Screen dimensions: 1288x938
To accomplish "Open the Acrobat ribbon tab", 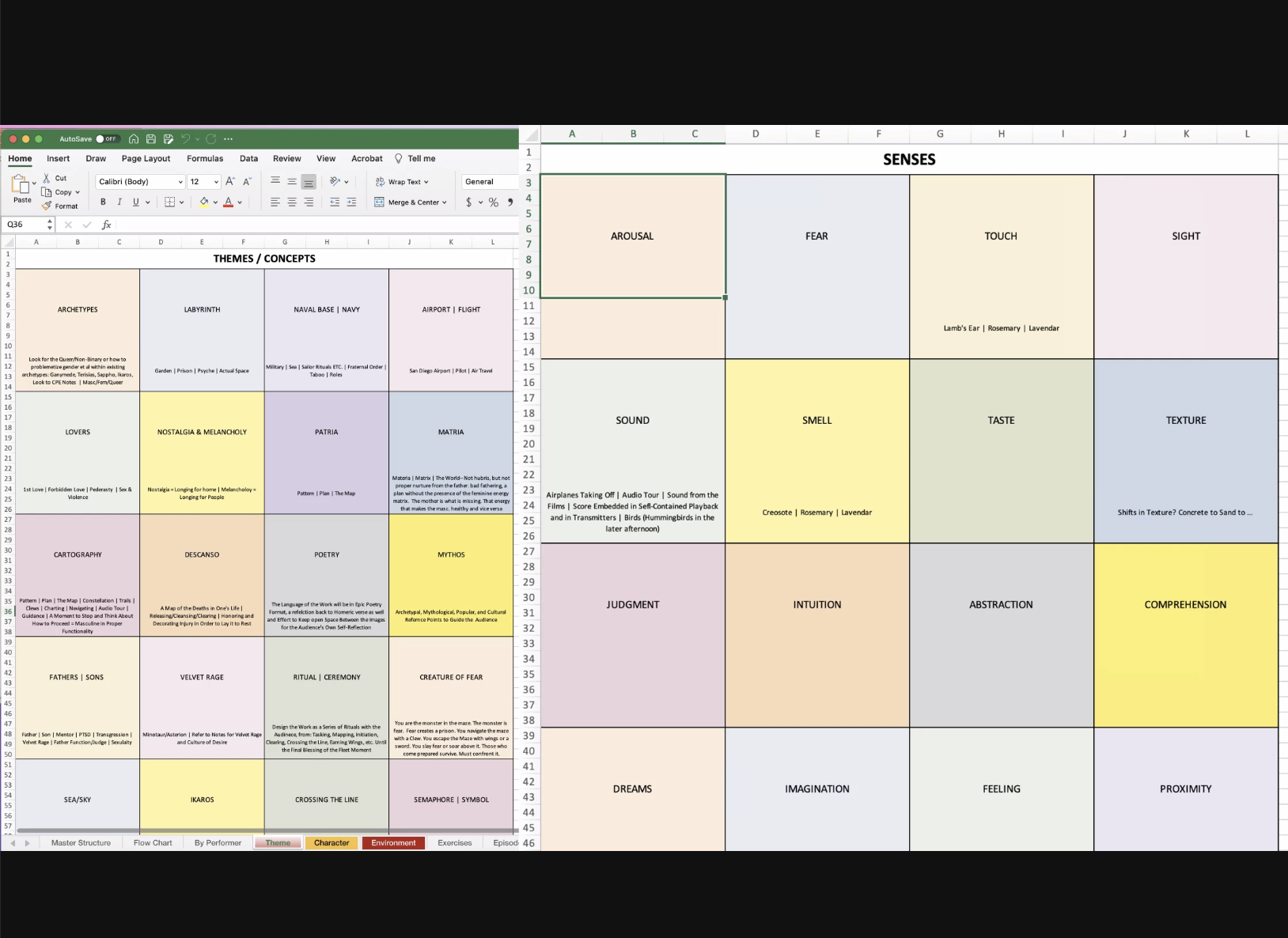I will click(367, 158).
